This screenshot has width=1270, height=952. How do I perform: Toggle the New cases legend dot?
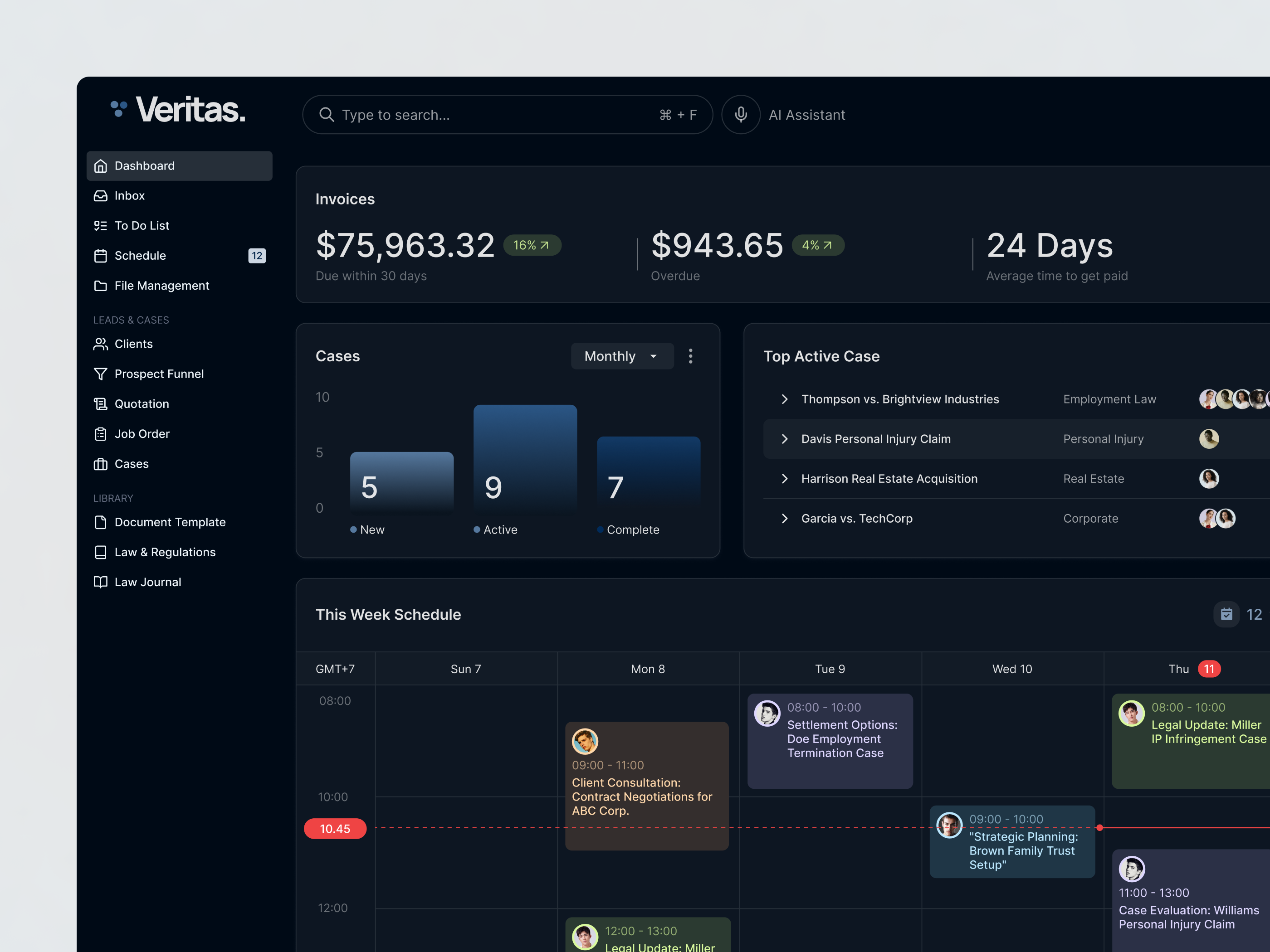pos(353,529)
